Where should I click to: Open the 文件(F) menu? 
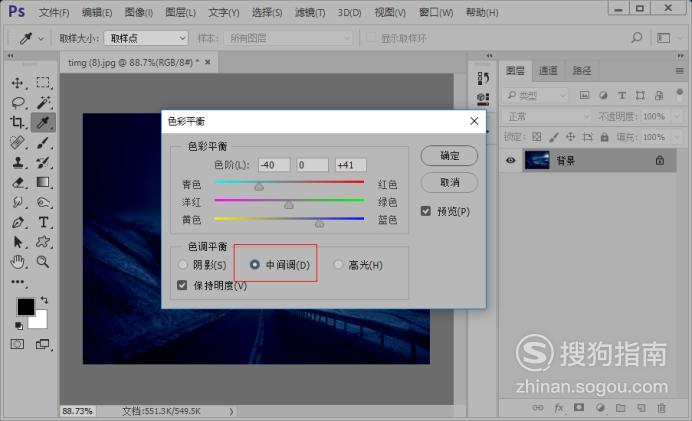(54, 12)
